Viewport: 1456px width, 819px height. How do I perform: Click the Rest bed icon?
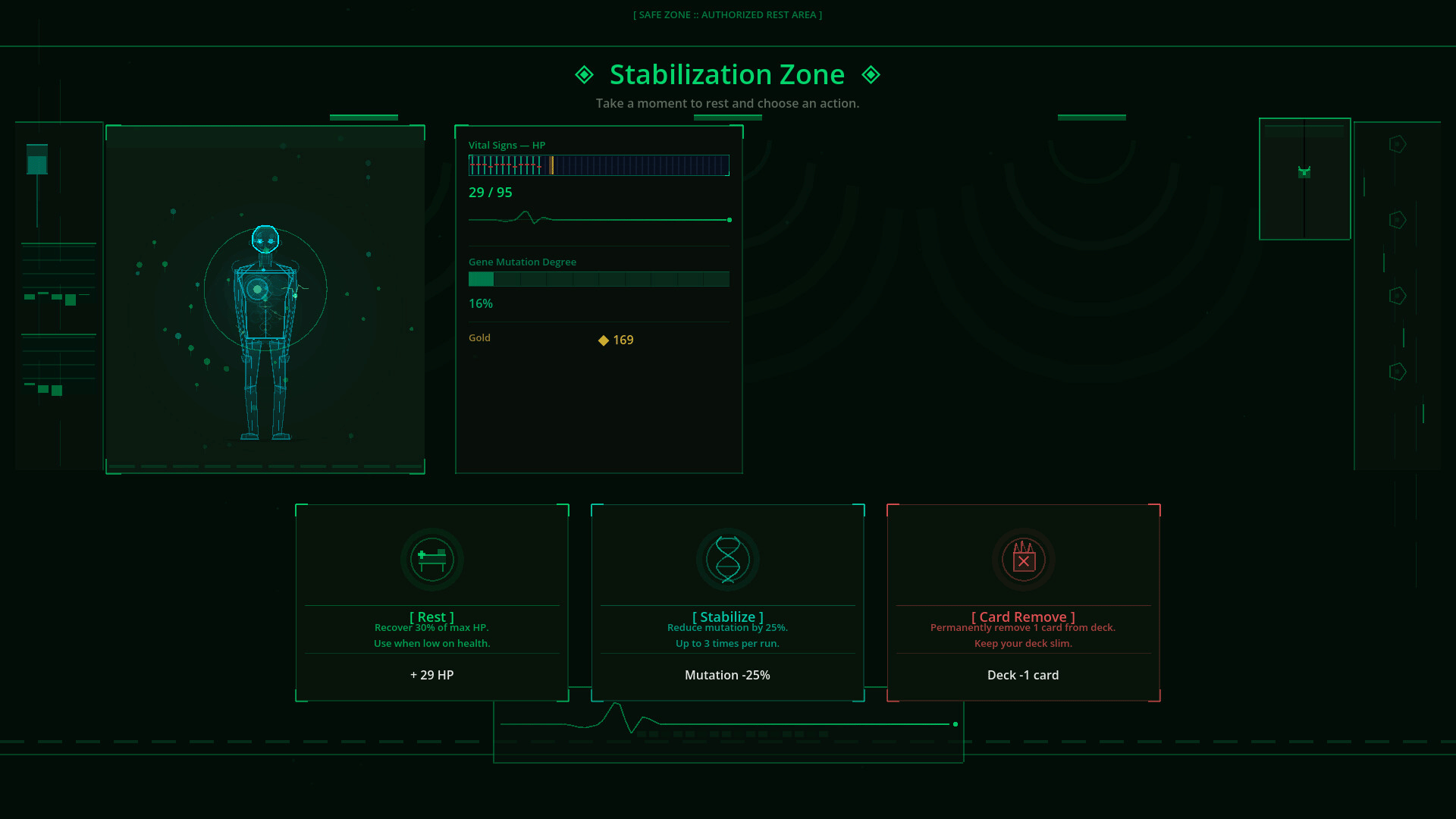click(432, 560)
